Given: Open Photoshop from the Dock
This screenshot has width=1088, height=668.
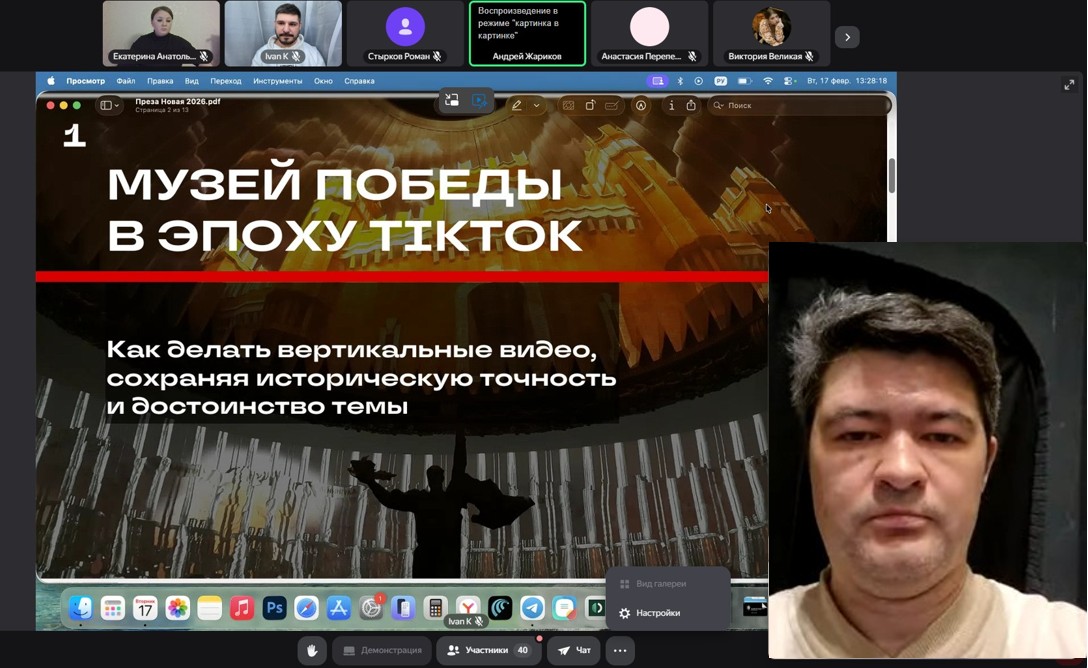Looking at the screenshot, I should [x=274, y=608].
